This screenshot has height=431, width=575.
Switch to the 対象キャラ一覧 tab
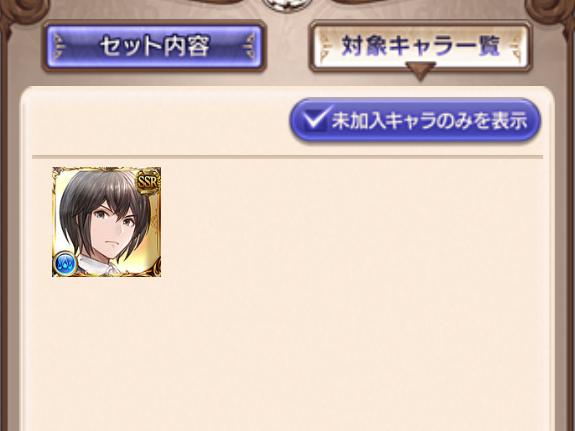pyautogui.click(x=420, y=46)
